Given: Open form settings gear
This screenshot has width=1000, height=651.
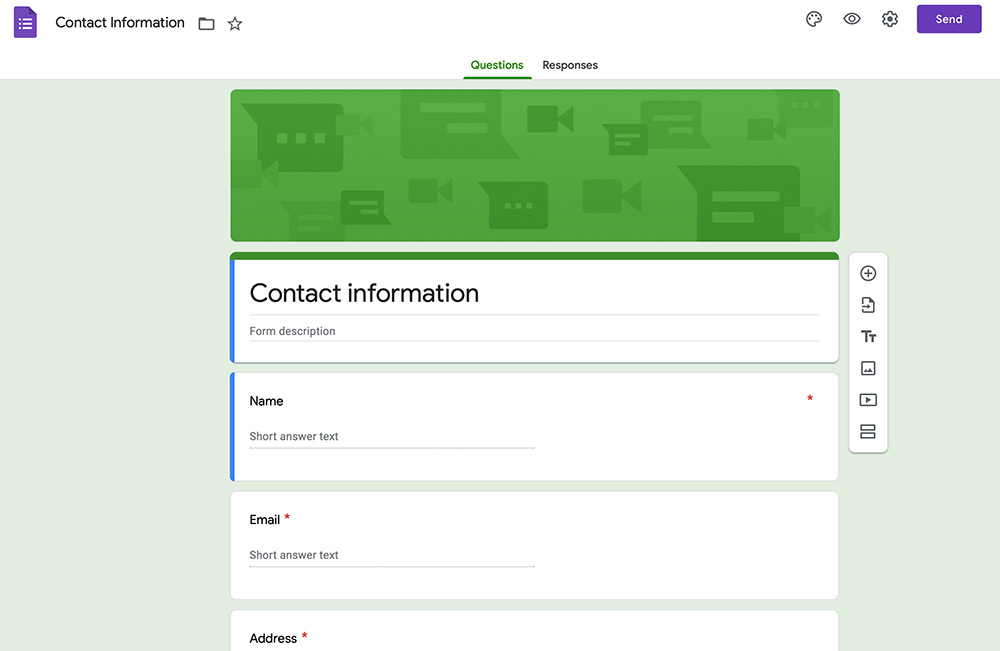Looking at the screenshot, I should [890, 19].
